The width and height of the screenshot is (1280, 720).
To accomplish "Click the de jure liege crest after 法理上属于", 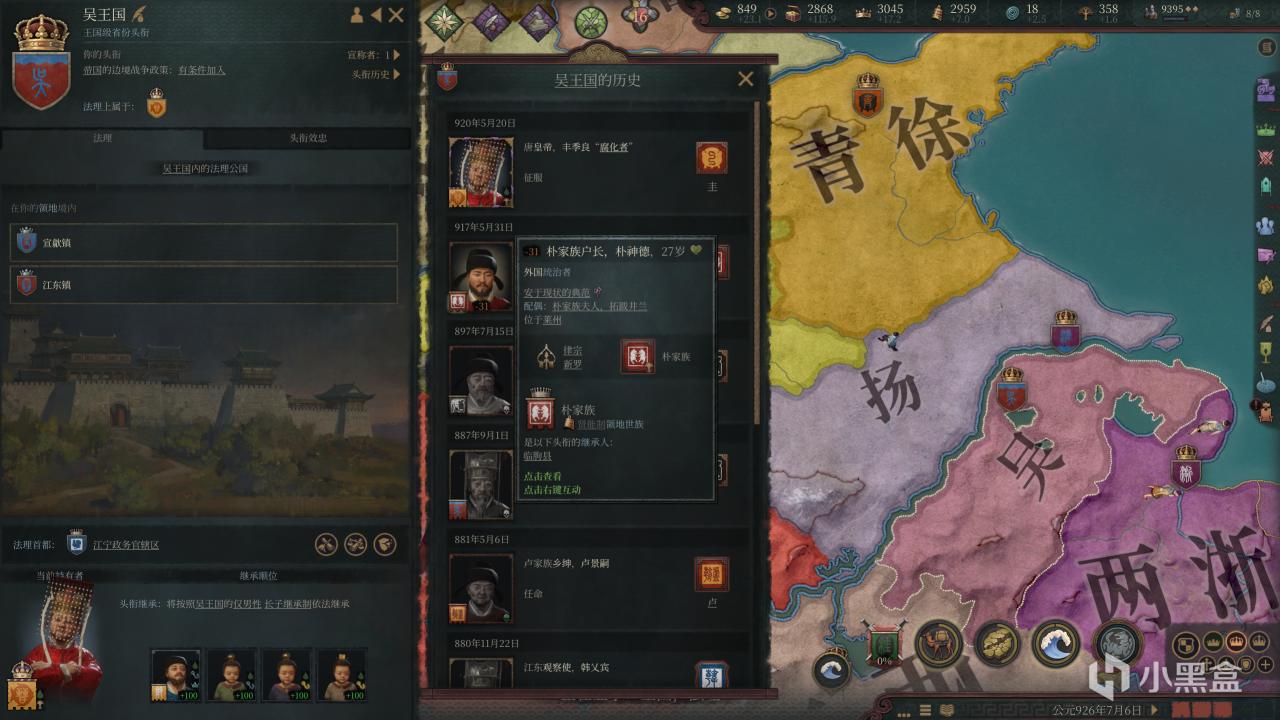I will click(156, 103).
